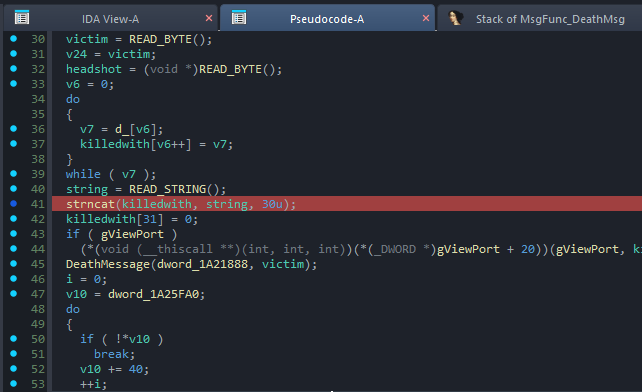Click line number 48 in the gutter
The height and width of the screenshot is (392, 642).
[x=38, y=309]
